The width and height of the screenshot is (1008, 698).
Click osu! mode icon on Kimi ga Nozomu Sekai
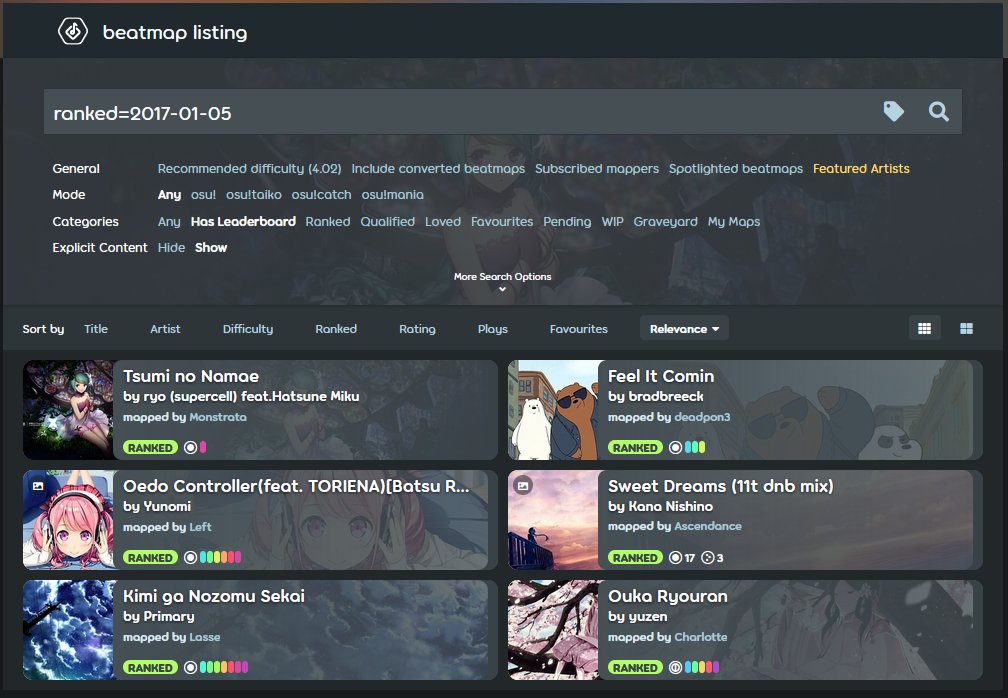[x=190, y=667]
